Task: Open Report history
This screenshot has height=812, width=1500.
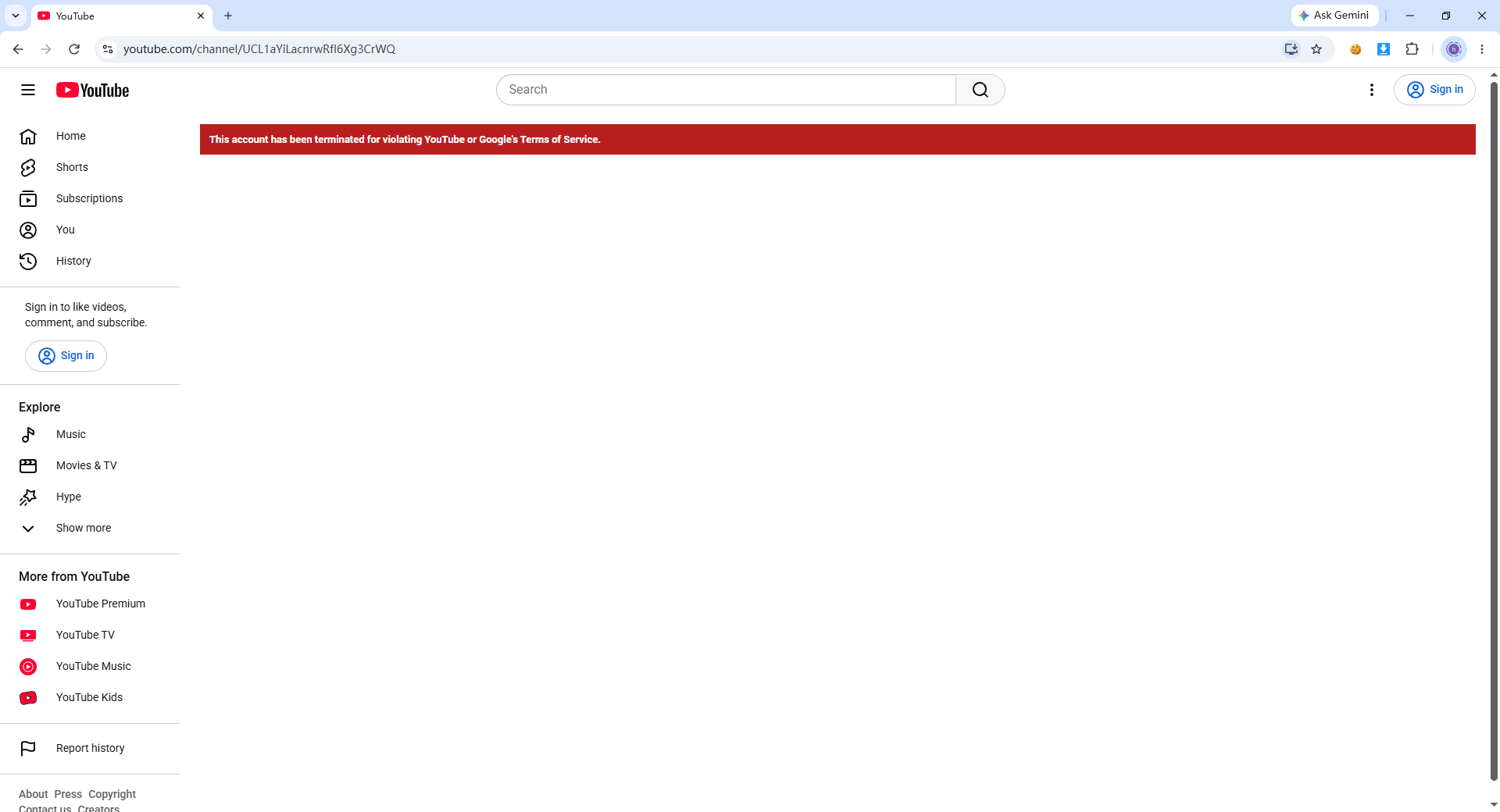Action: tap(90, 748)
